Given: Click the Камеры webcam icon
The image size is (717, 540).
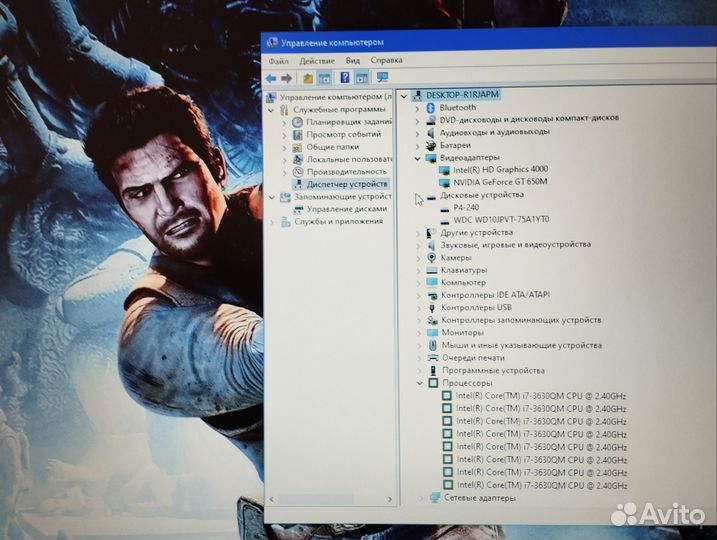Looking at the screenshot, I should (x=431, y=257).
